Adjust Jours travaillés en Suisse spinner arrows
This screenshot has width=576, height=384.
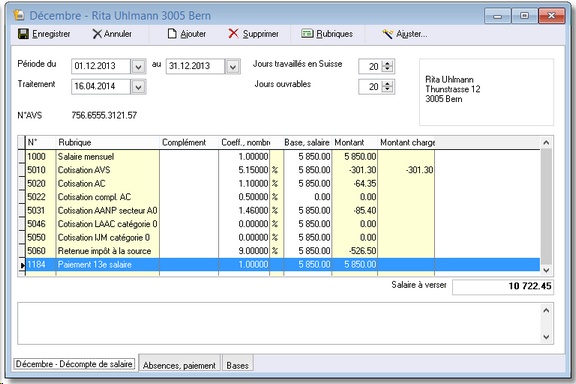[x=388, y=67]
